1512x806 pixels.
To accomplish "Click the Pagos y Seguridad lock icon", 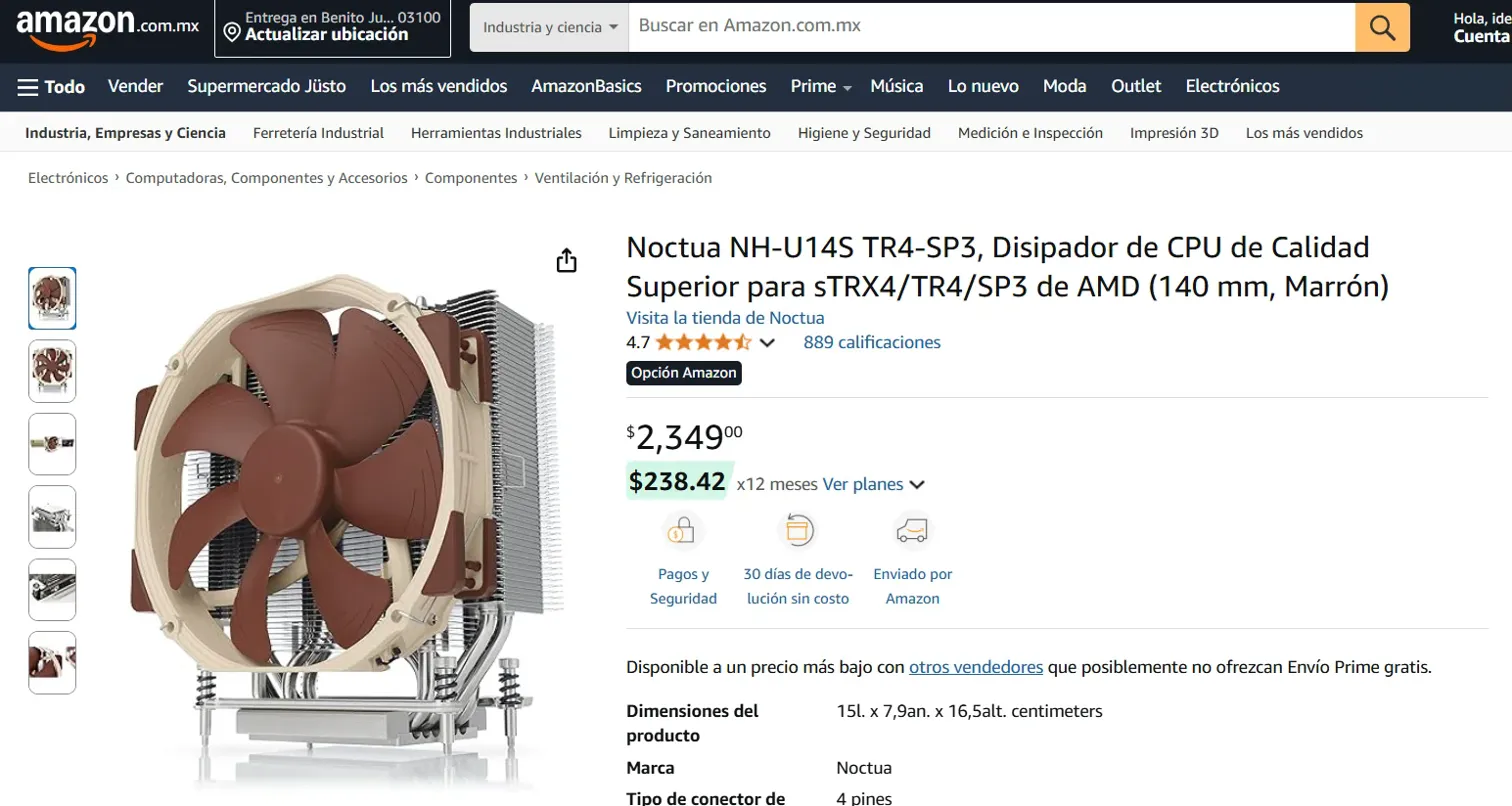I will [684, 530].
